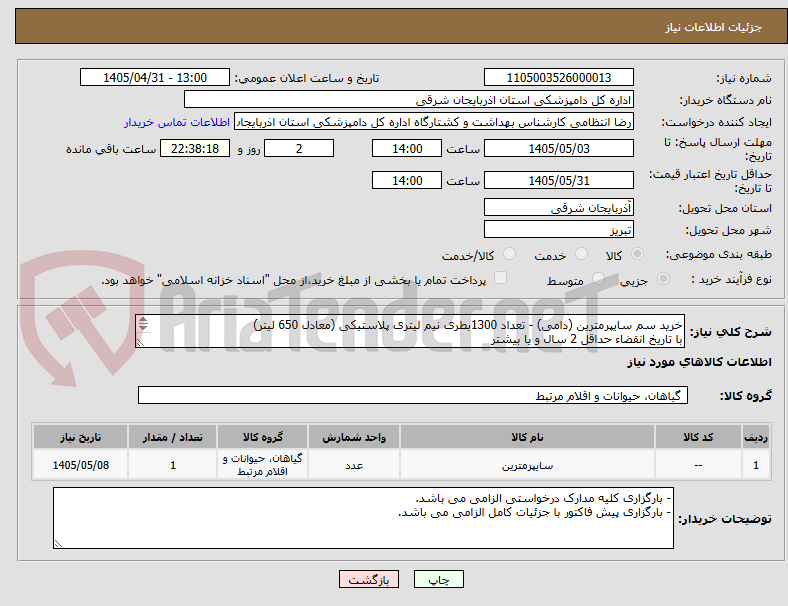Click the quantity cell in the سایپرمترین row
Image resolution: width=788 pixels, height=606 pixels.
[x=172, y=465]
